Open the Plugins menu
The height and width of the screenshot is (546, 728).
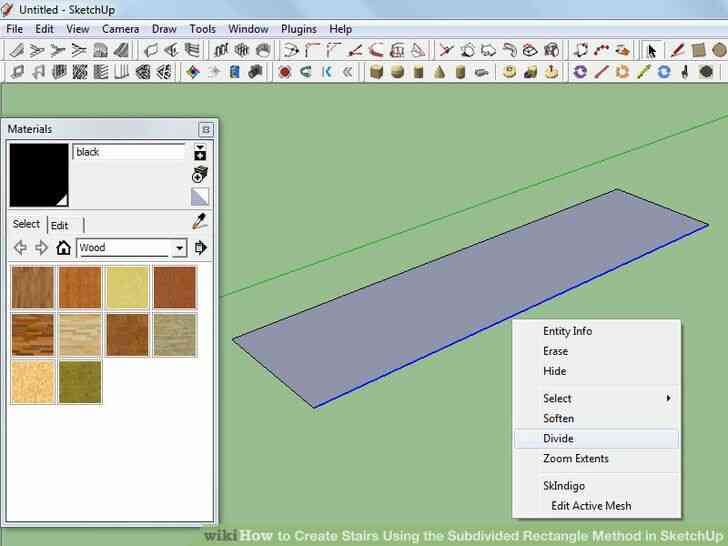(299, 29)
